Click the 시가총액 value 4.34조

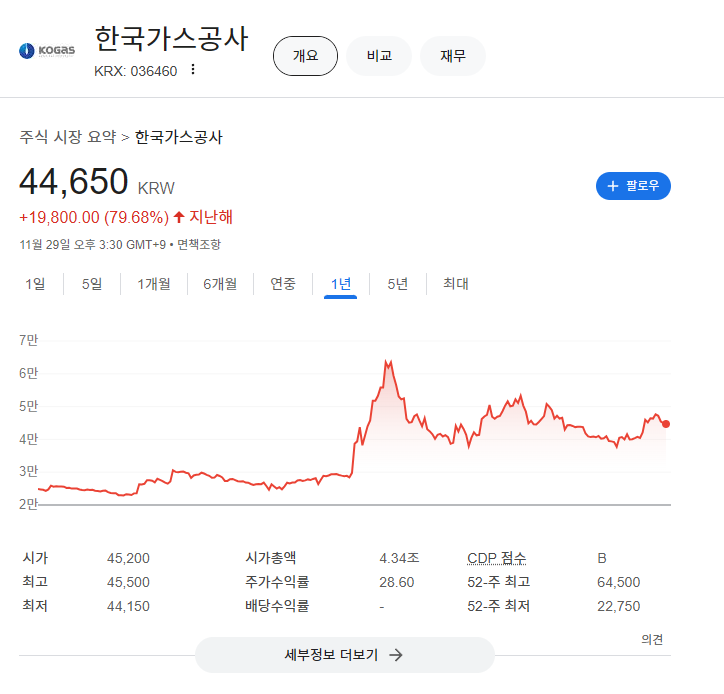[399, 558]
